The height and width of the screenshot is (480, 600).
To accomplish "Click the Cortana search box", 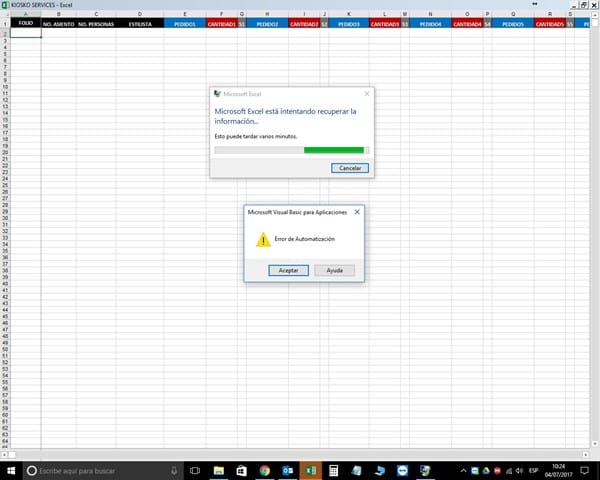I will pos(103,470).
